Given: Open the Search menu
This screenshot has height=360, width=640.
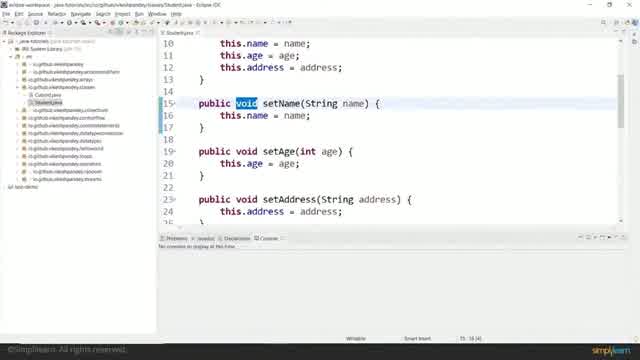Looking at the screenshot, I should [x=103, y=14].
